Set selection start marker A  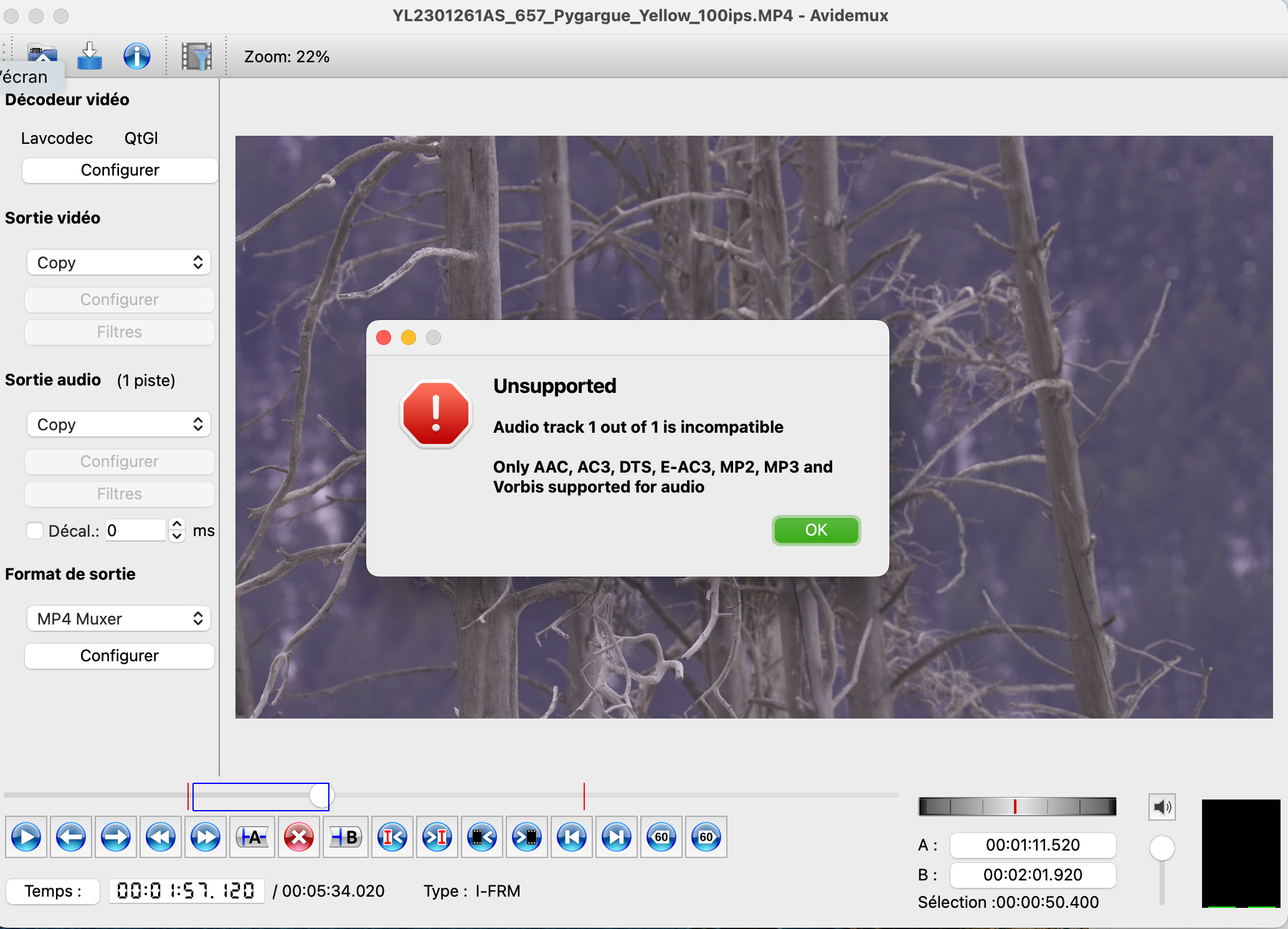(252, 837)
